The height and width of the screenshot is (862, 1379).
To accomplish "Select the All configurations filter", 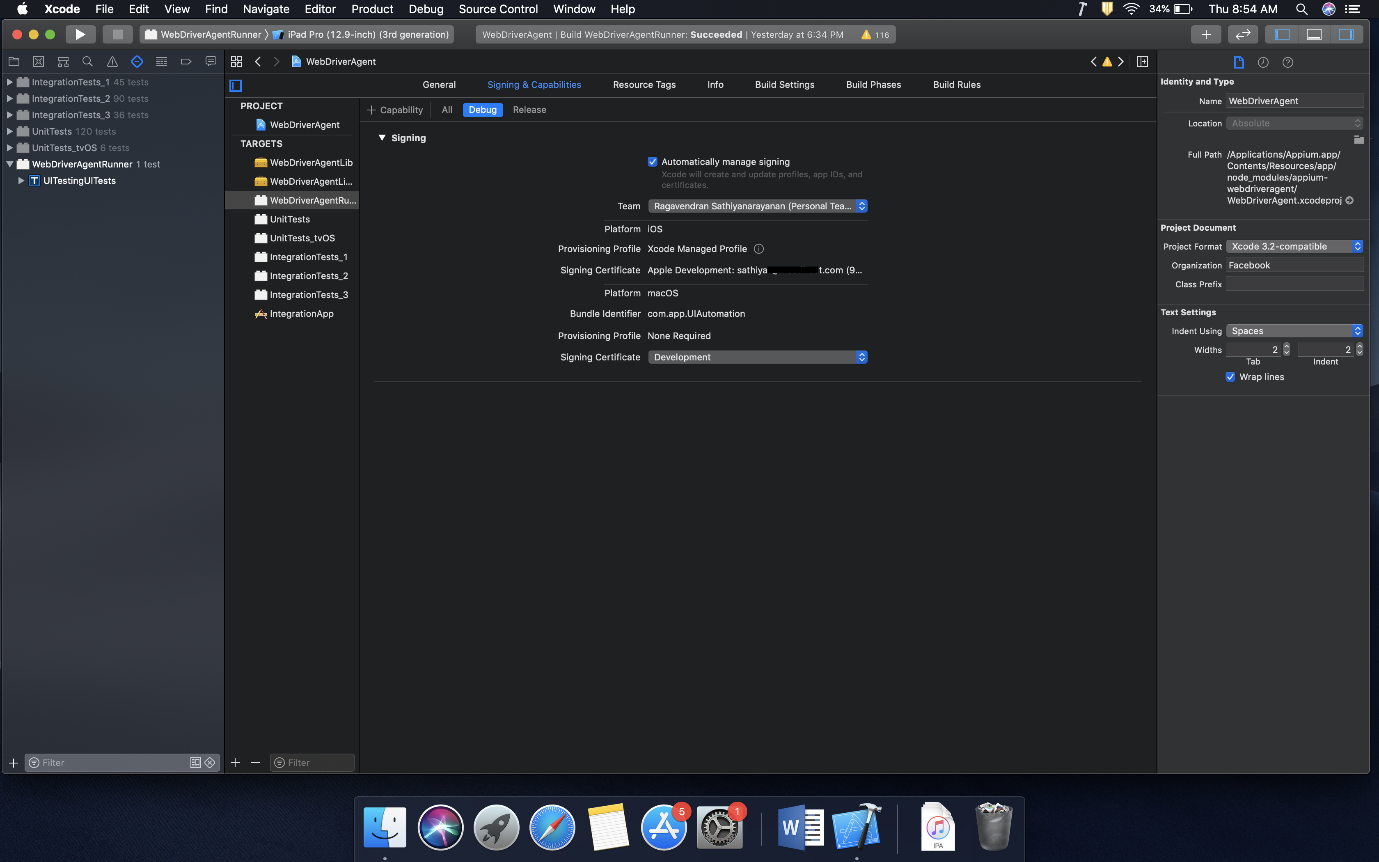I will [447, 110].
